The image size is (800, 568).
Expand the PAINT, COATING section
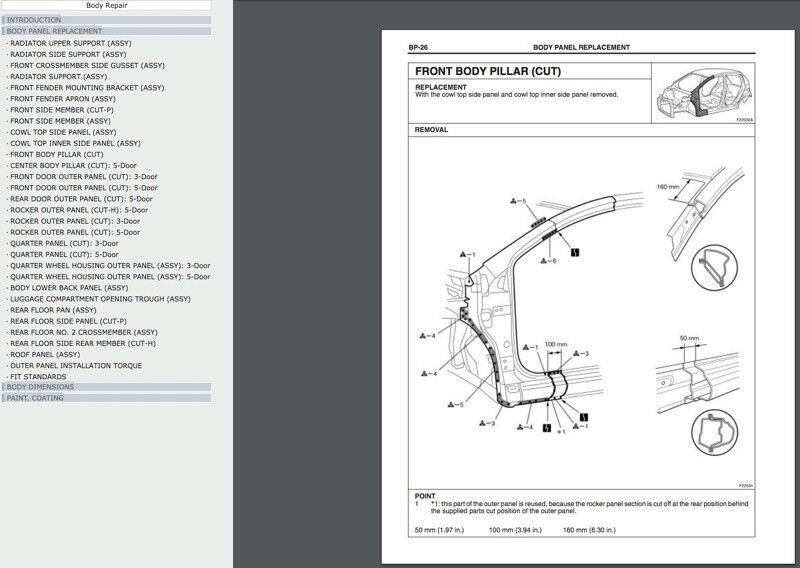[x=36, y=398]
